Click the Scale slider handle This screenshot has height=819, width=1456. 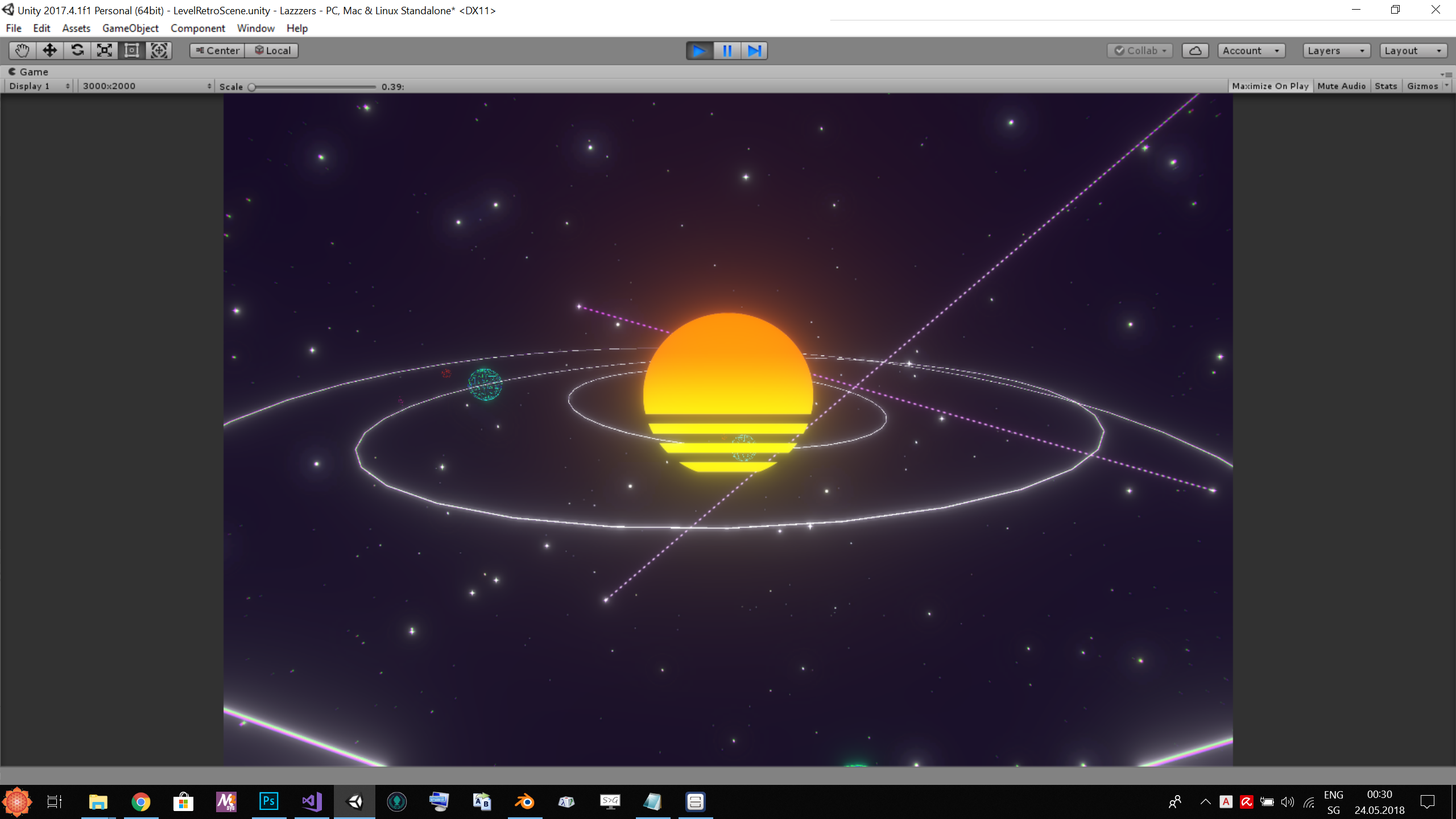(252, 87)
